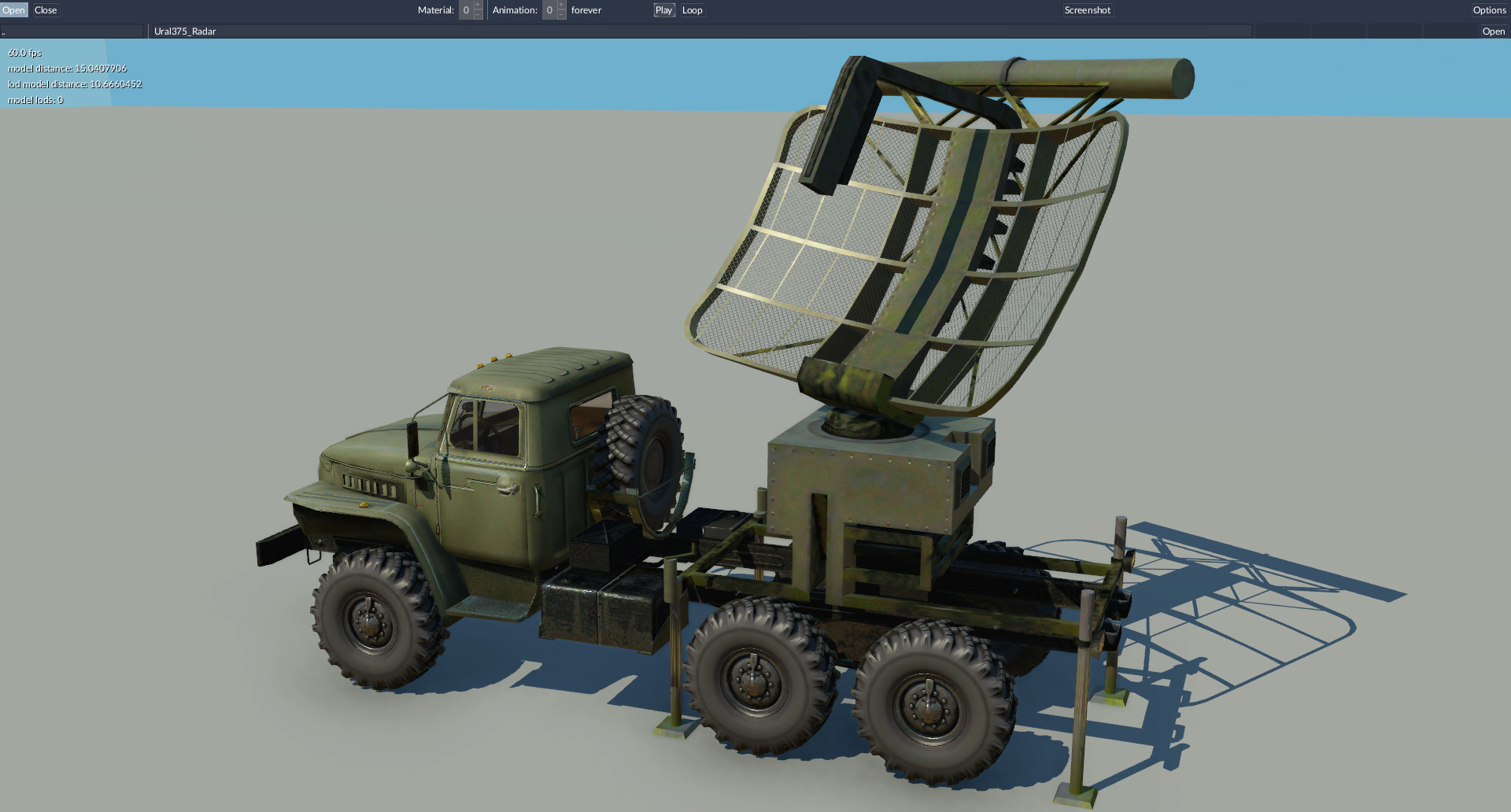The height and width of the screenshot is (812, 1511).
Task: Click the Open button on the model name row
Action: coord(1494,31)
